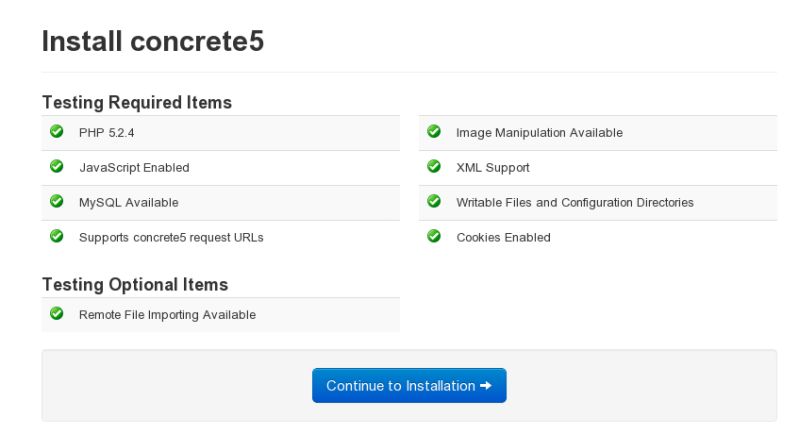Click the green check icon beside PHP 5.2.4
799x434 pixels.
click(56, 132)
